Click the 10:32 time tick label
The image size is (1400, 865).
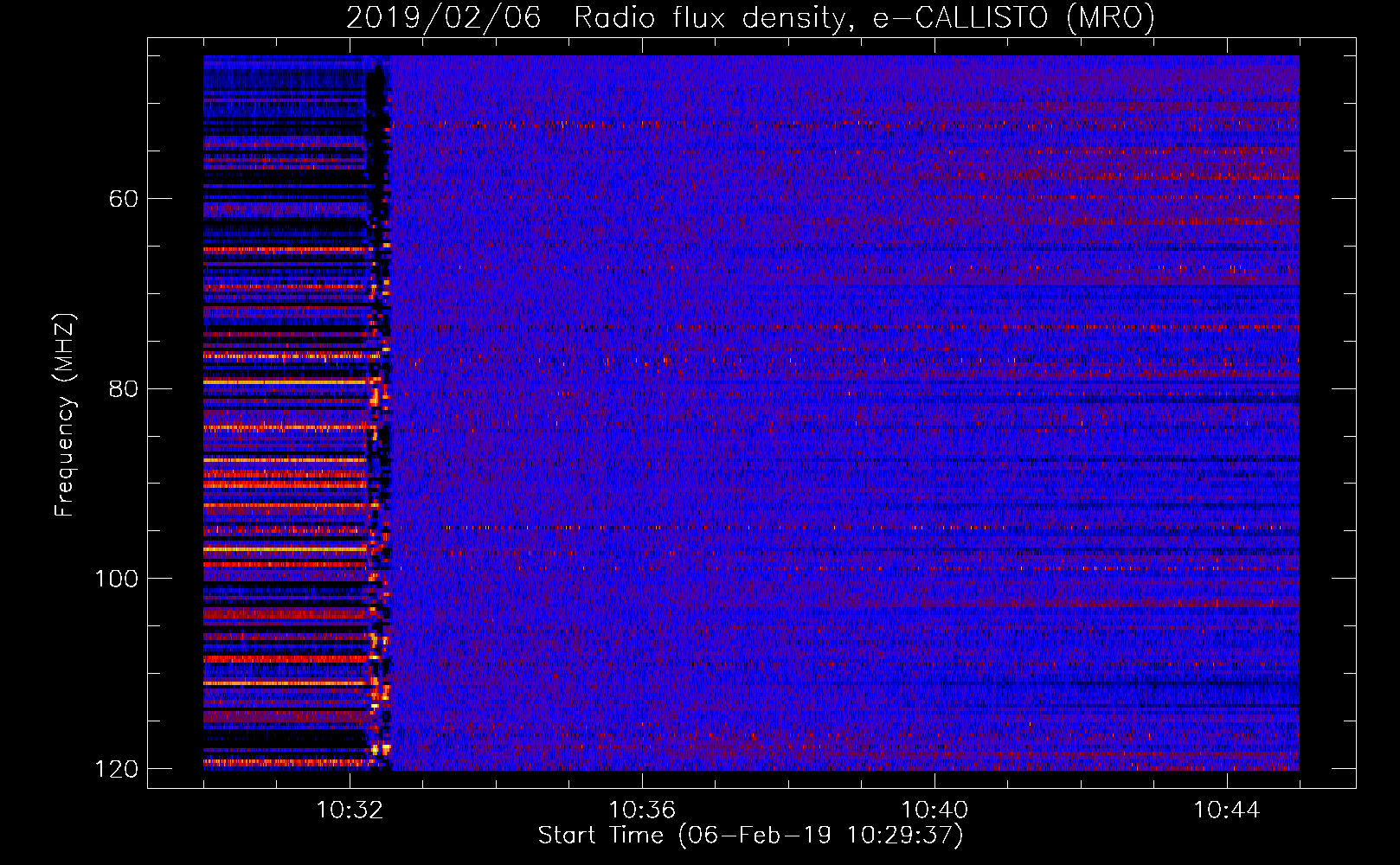point(350,811)
